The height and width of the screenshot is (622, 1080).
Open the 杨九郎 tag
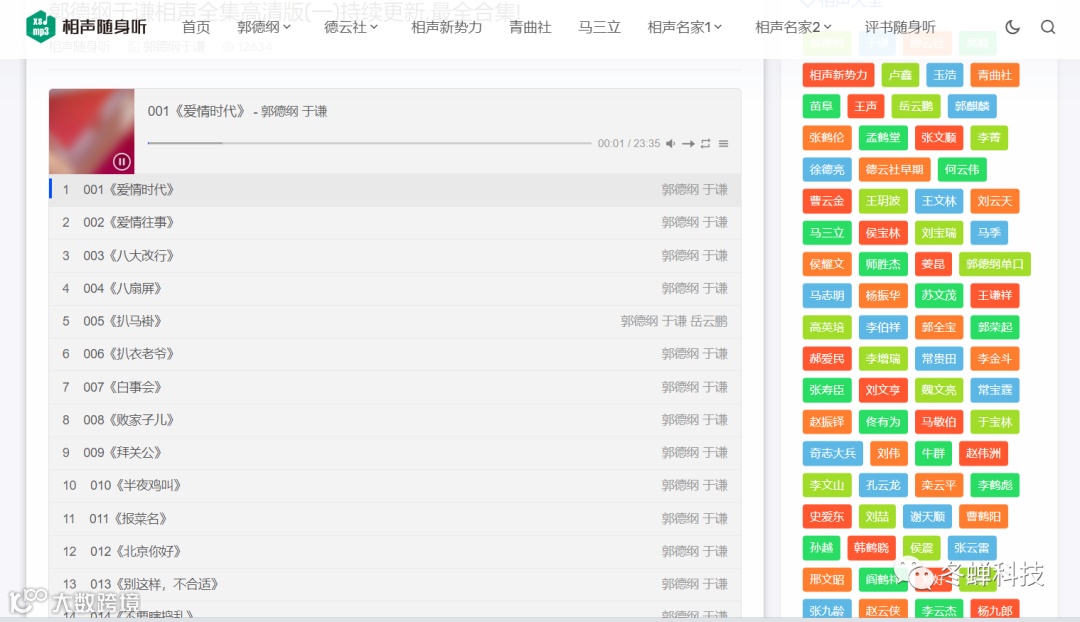point(995,610)
